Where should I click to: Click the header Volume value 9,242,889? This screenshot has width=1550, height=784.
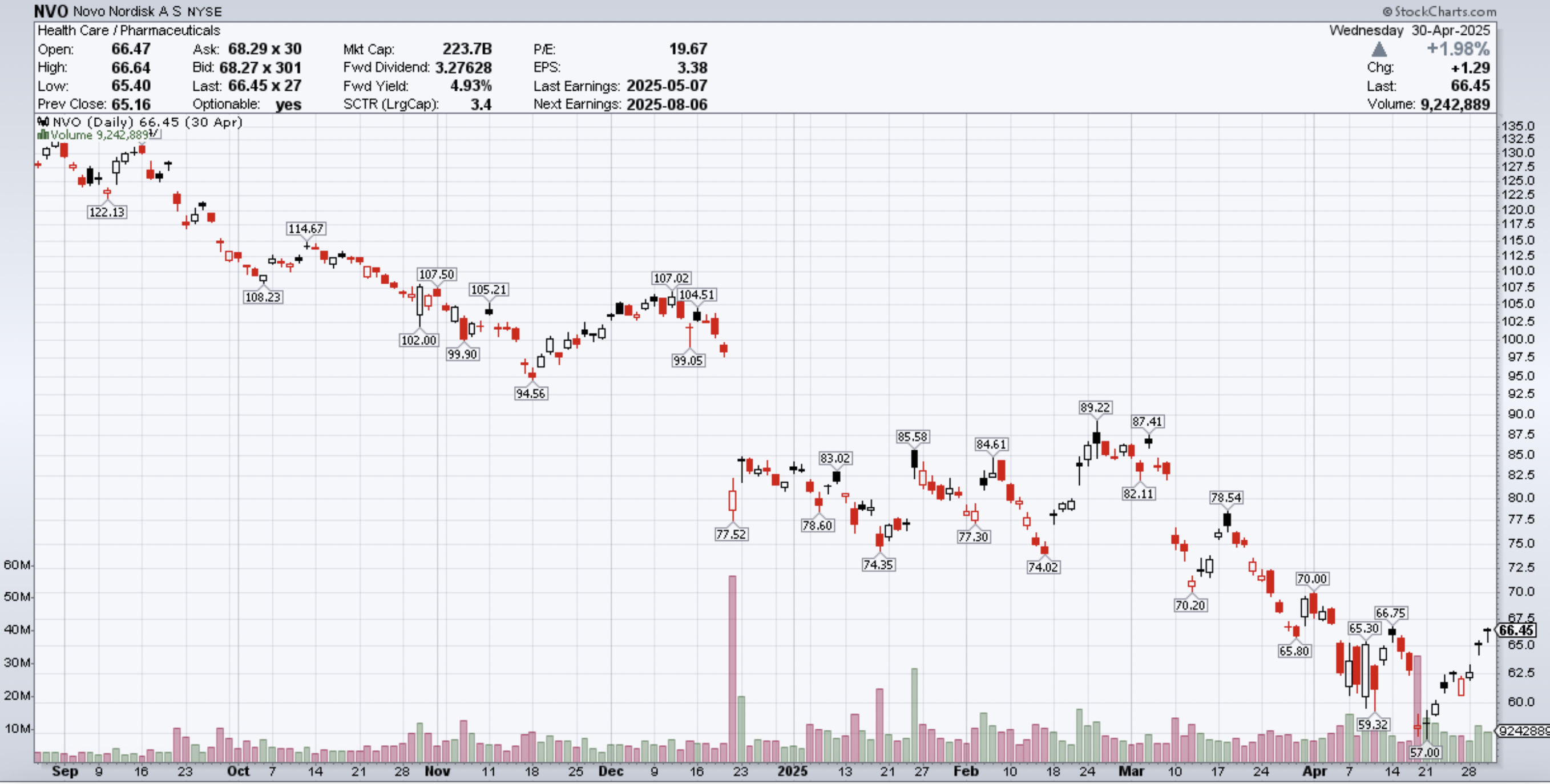[1455, 104]
